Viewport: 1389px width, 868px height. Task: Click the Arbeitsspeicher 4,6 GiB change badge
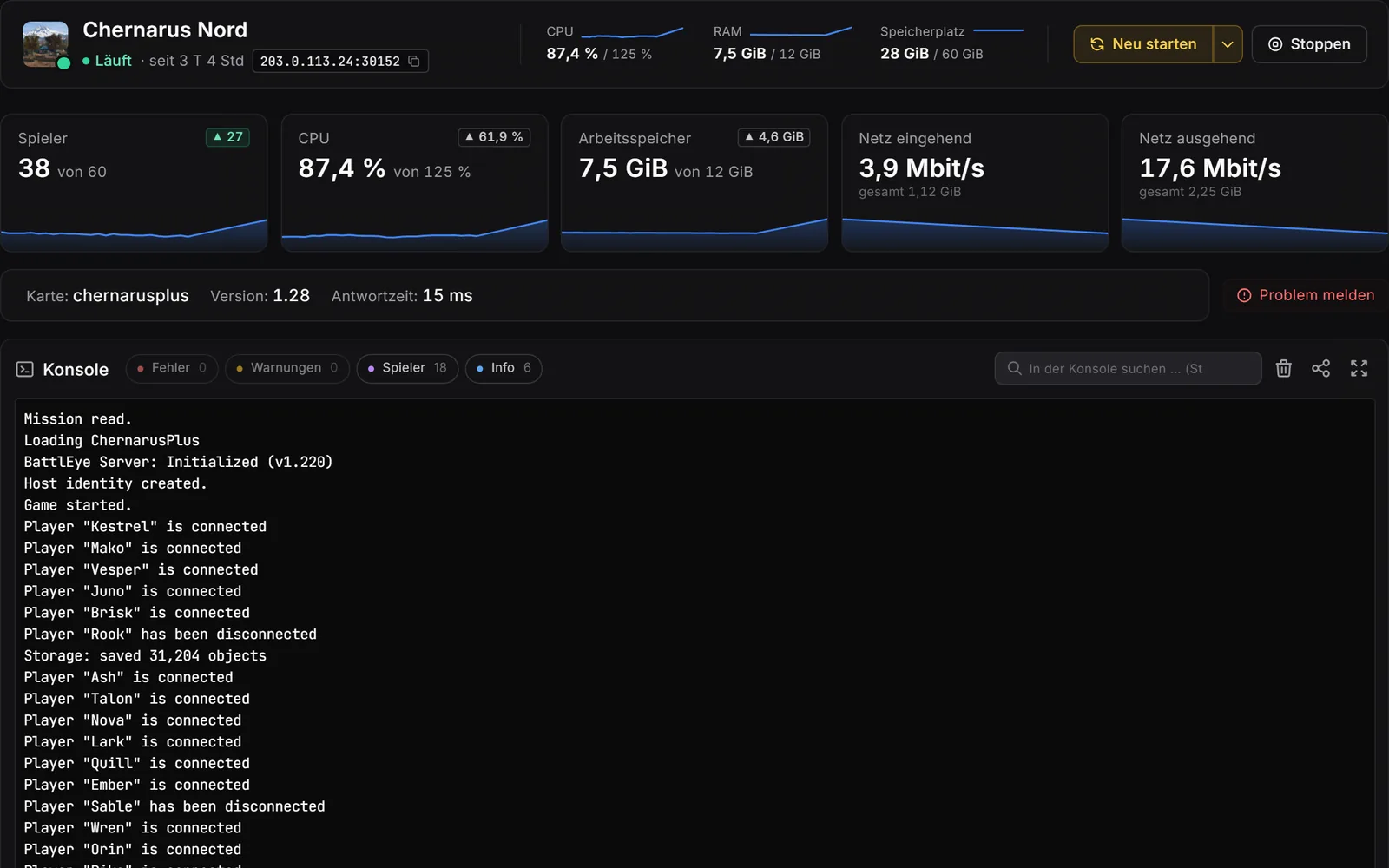773,137
